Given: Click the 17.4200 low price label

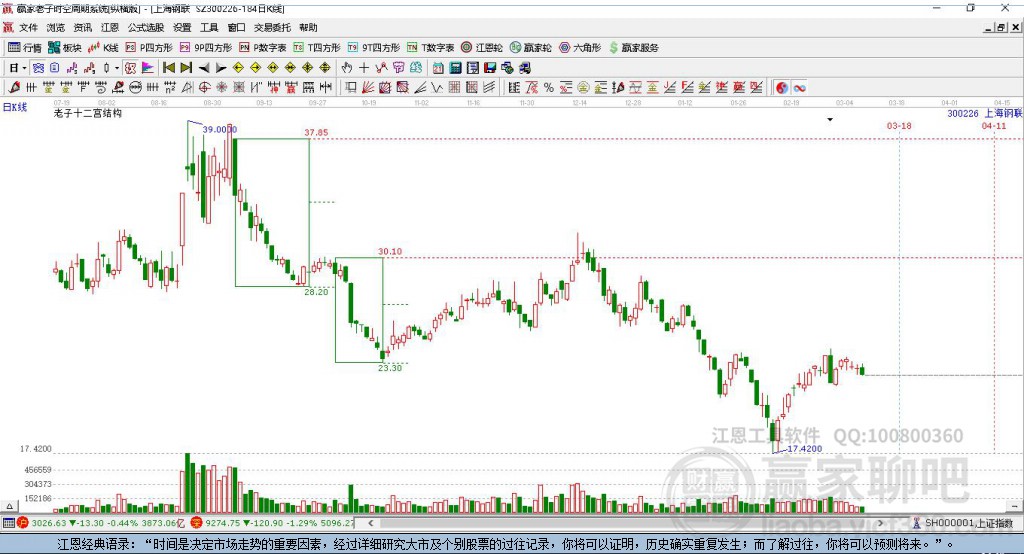Looking at the screenshot, I should [805, 449].
